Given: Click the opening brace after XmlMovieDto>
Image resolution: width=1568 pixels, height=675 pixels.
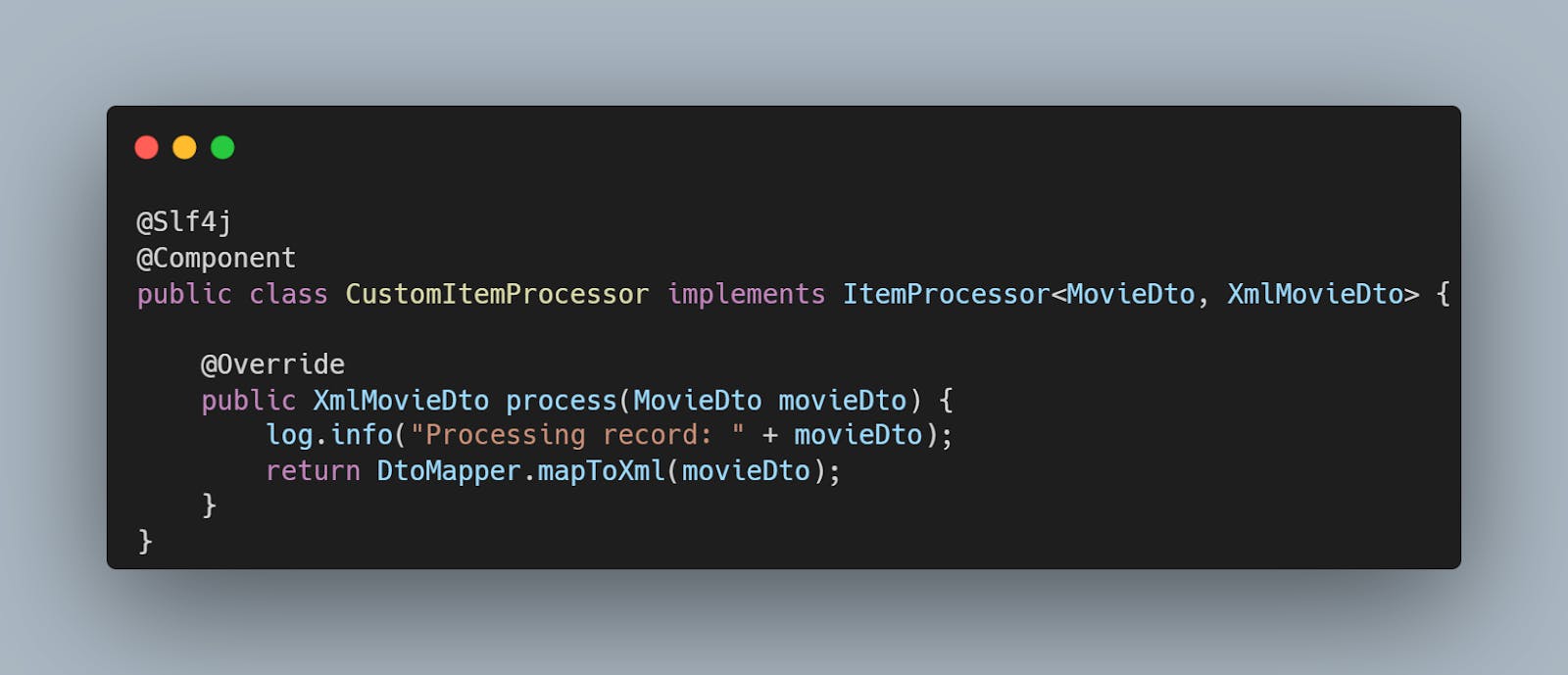Looking at the screenshot, I should [1443, 294].
